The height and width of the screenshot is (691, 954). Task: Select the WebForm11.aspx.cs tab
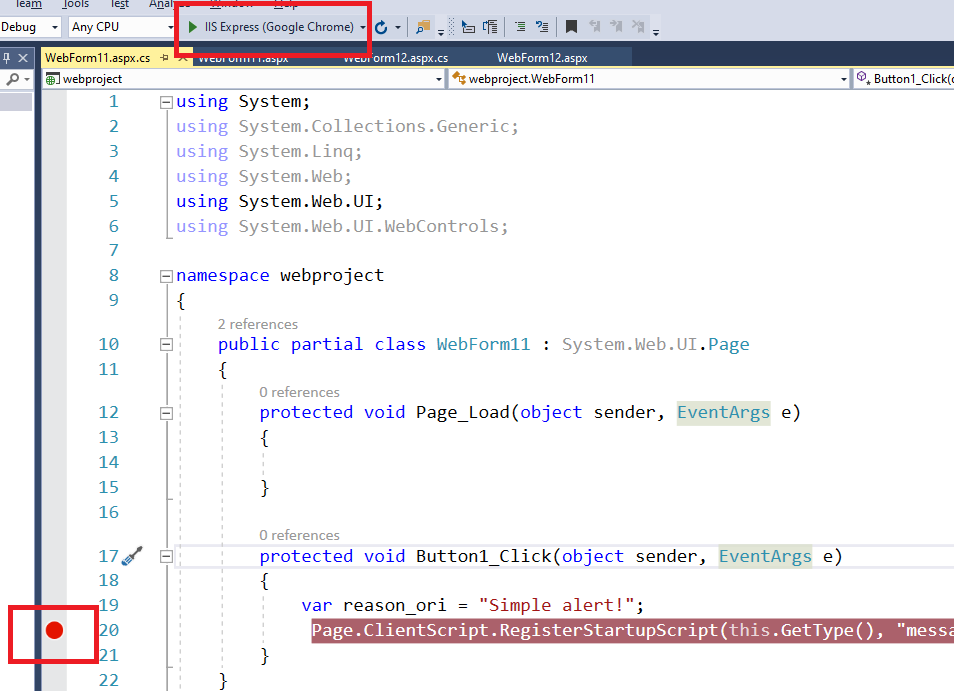(x=97, y=58)
